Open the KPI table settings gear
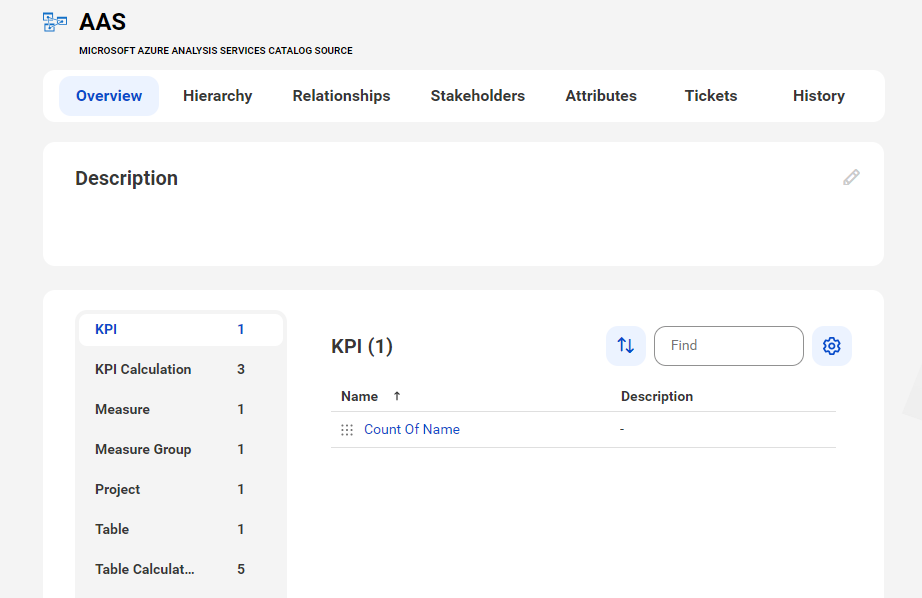Viewport: 922px width, 598px height. click(x=831, y=346)
